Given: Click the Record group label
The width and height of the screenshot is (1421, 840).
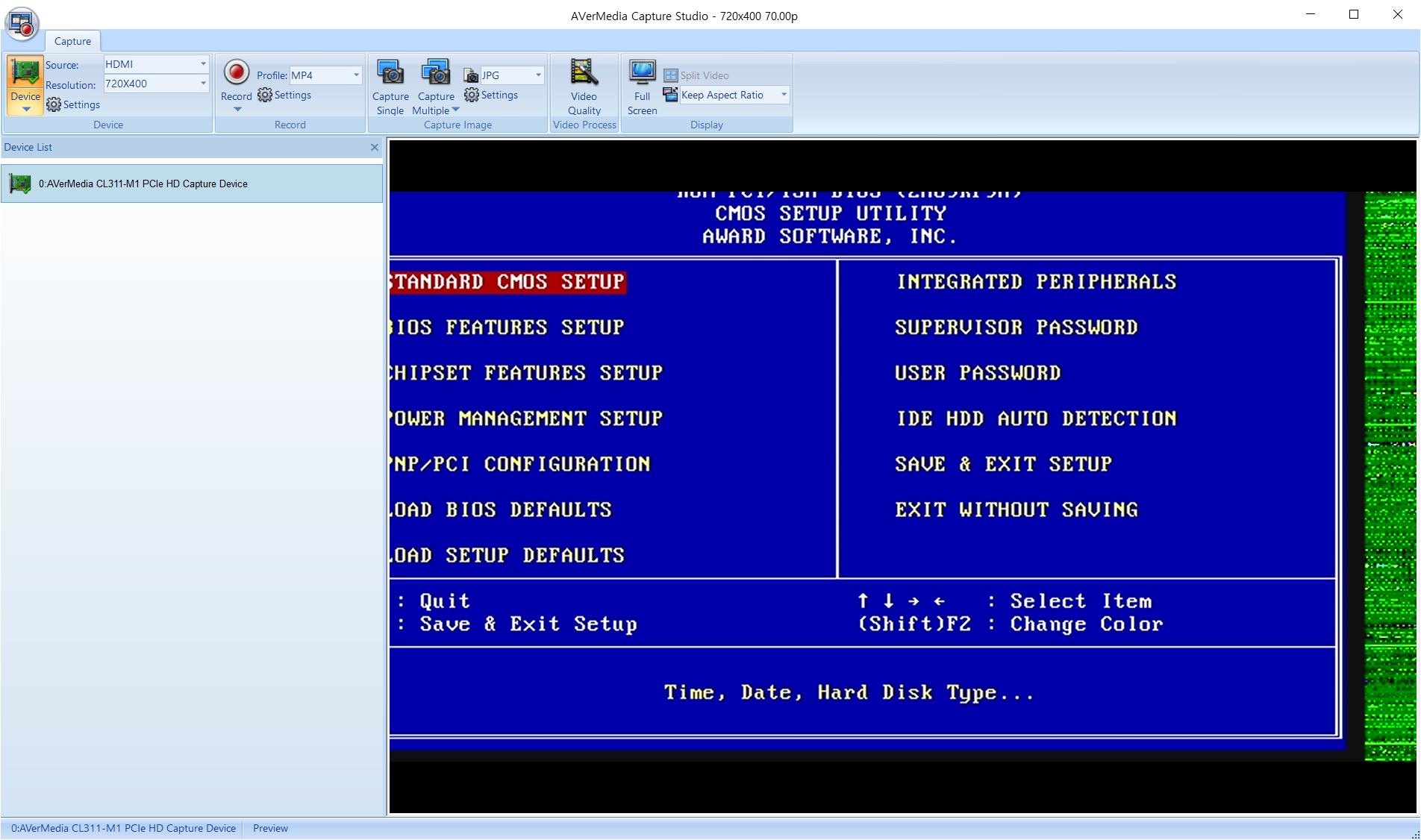Looking at the screenshot, I should (290, 125).
